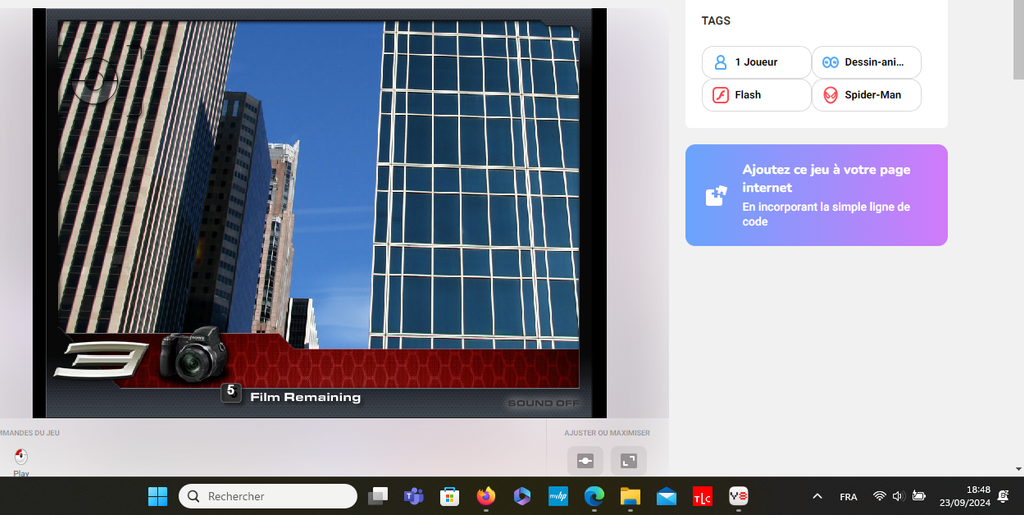Open the Spider-Man tag

866,95
